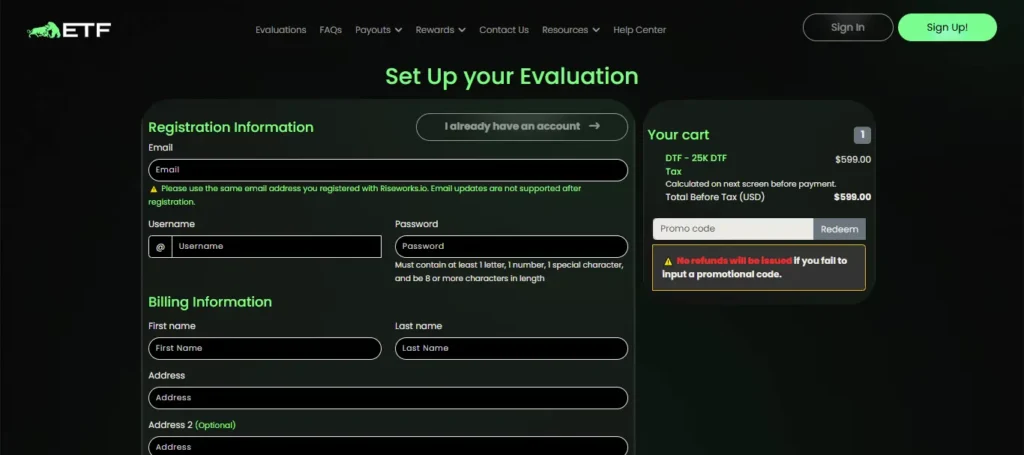Image resolution: width=1024 pixels, height=455 pixels.
Task: Click the @ symbol beside Username
Action: coord(160,247)
